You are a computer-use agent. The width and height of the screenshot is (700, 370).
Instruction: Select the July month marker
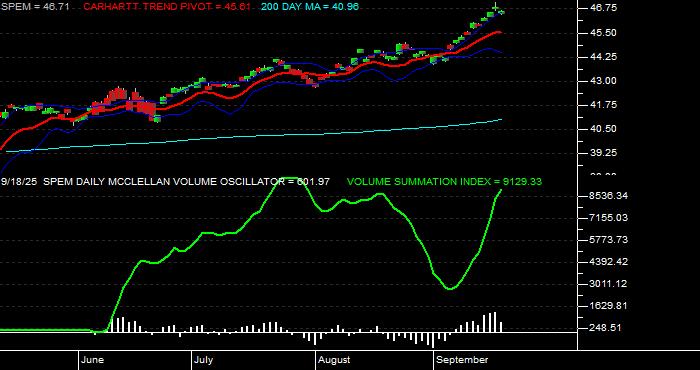point(204,360)
